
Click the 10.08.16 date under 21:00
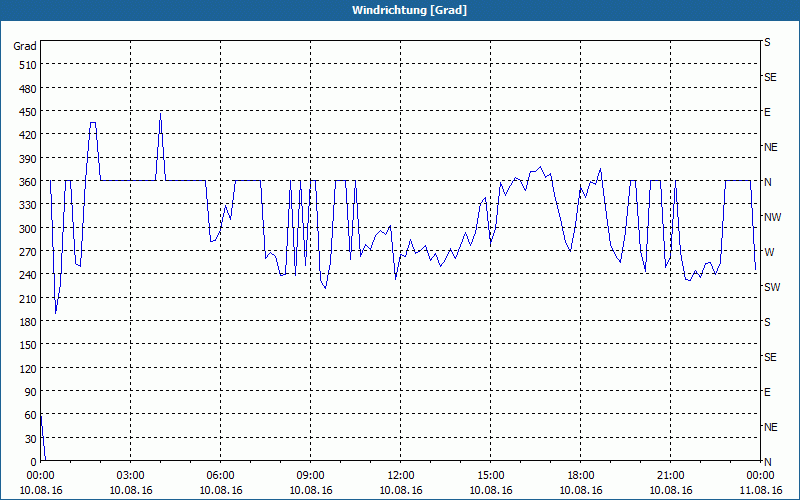[x=670, y=490]
